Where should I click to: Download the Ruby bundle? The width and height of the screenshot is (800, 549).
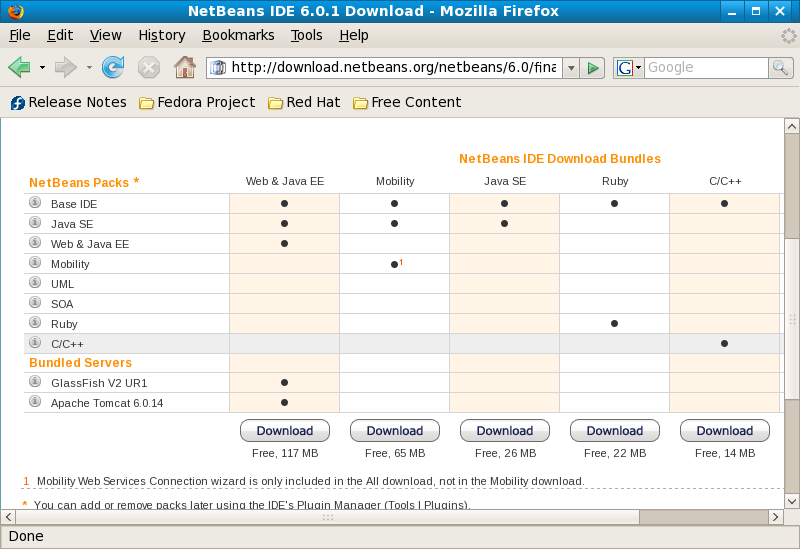tap(615, 431)
